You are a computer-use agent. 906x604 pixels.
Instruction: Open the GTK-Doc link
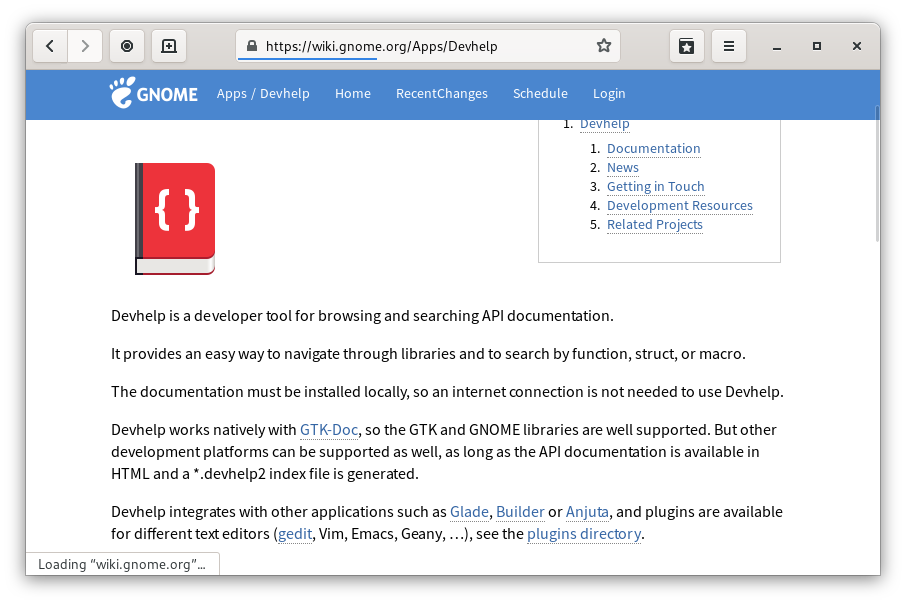point(329,430)
